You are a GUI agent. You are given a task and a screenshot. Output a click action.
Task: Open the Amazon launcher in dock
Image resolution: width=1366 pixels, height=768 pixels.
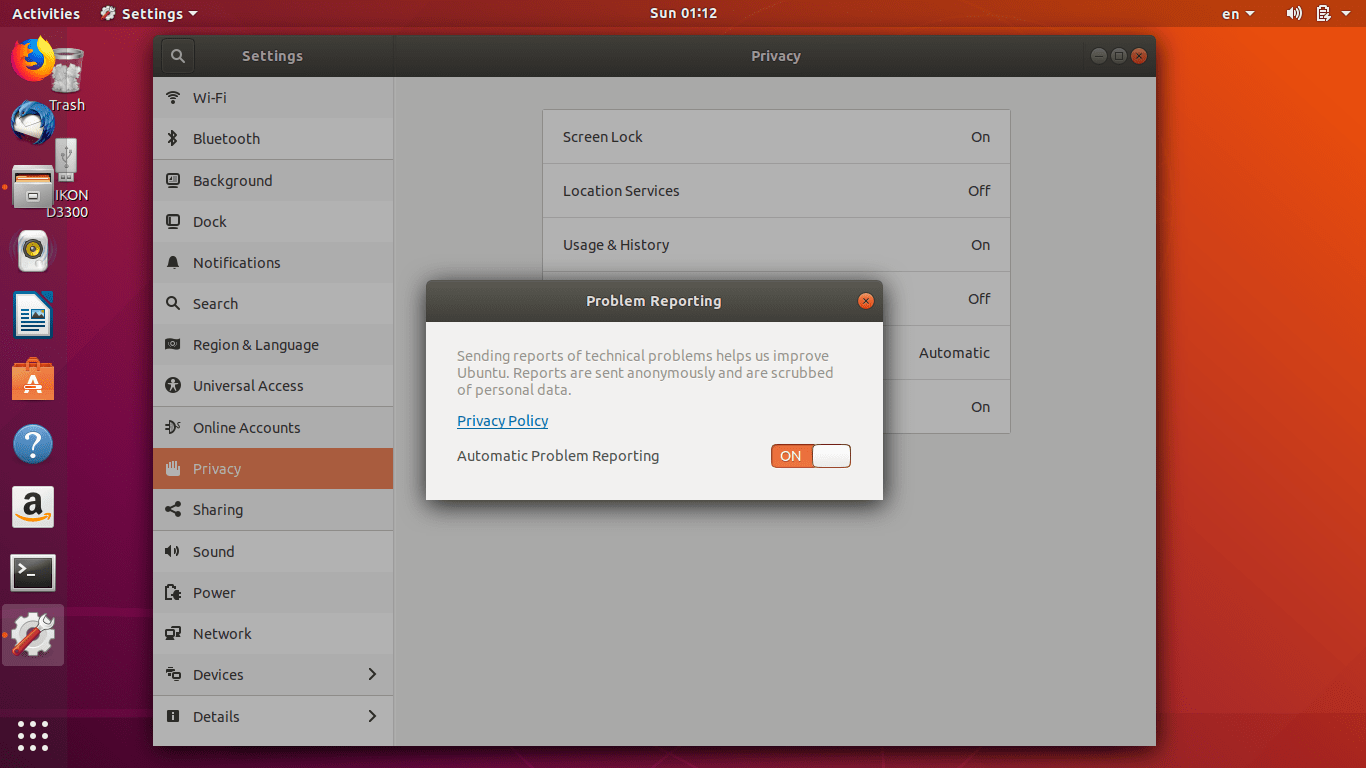32,508
